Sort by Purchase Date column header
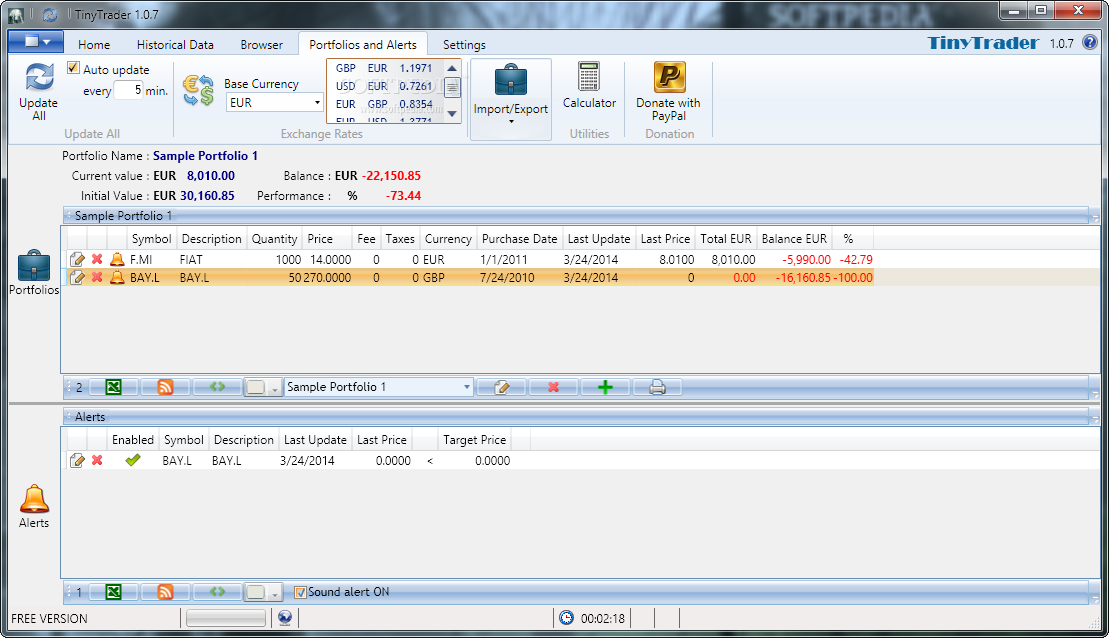 [x=519, y=239]
